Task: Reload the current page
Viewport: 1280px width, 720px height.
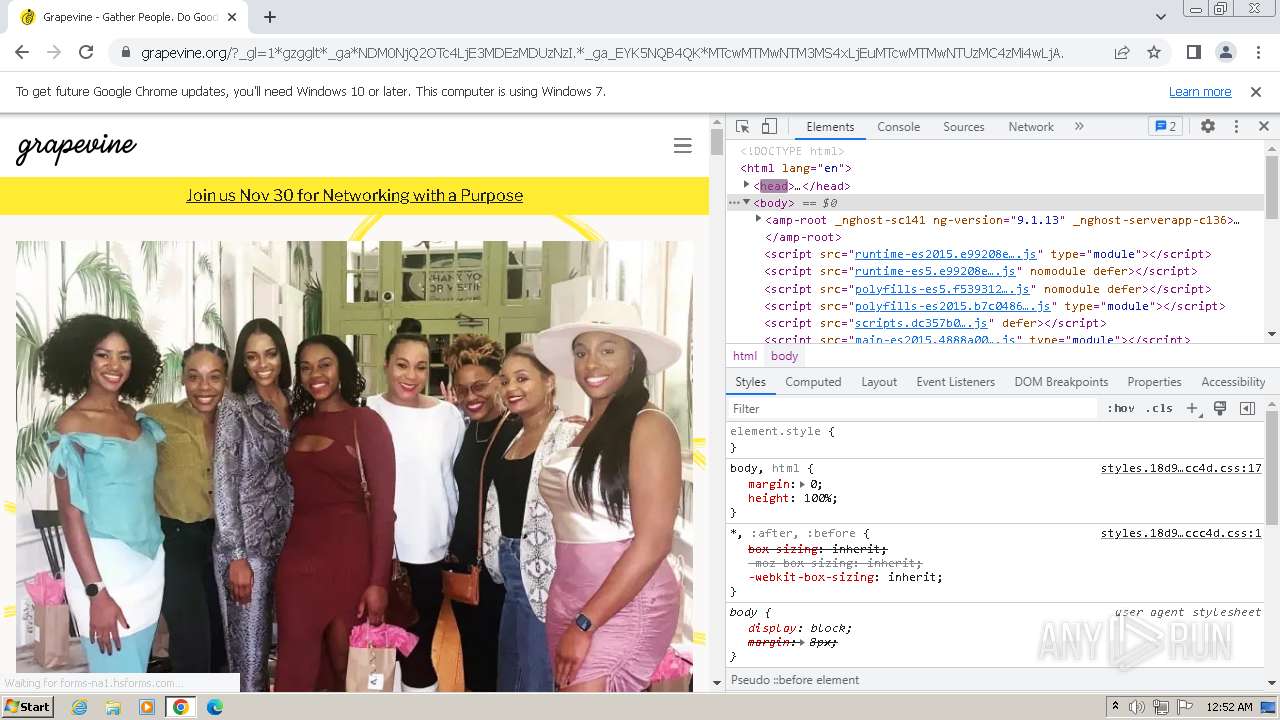Action: (x=86, y=52)
